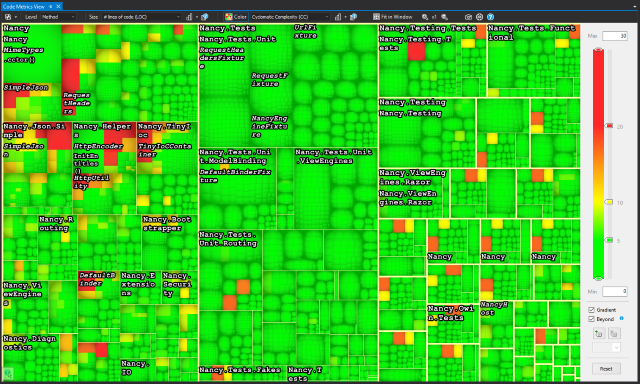Image resolution: width=640 pixels, height=384 pixels.
Task: Select the yellow threshold handle at 10
Action: click(609, 202)
